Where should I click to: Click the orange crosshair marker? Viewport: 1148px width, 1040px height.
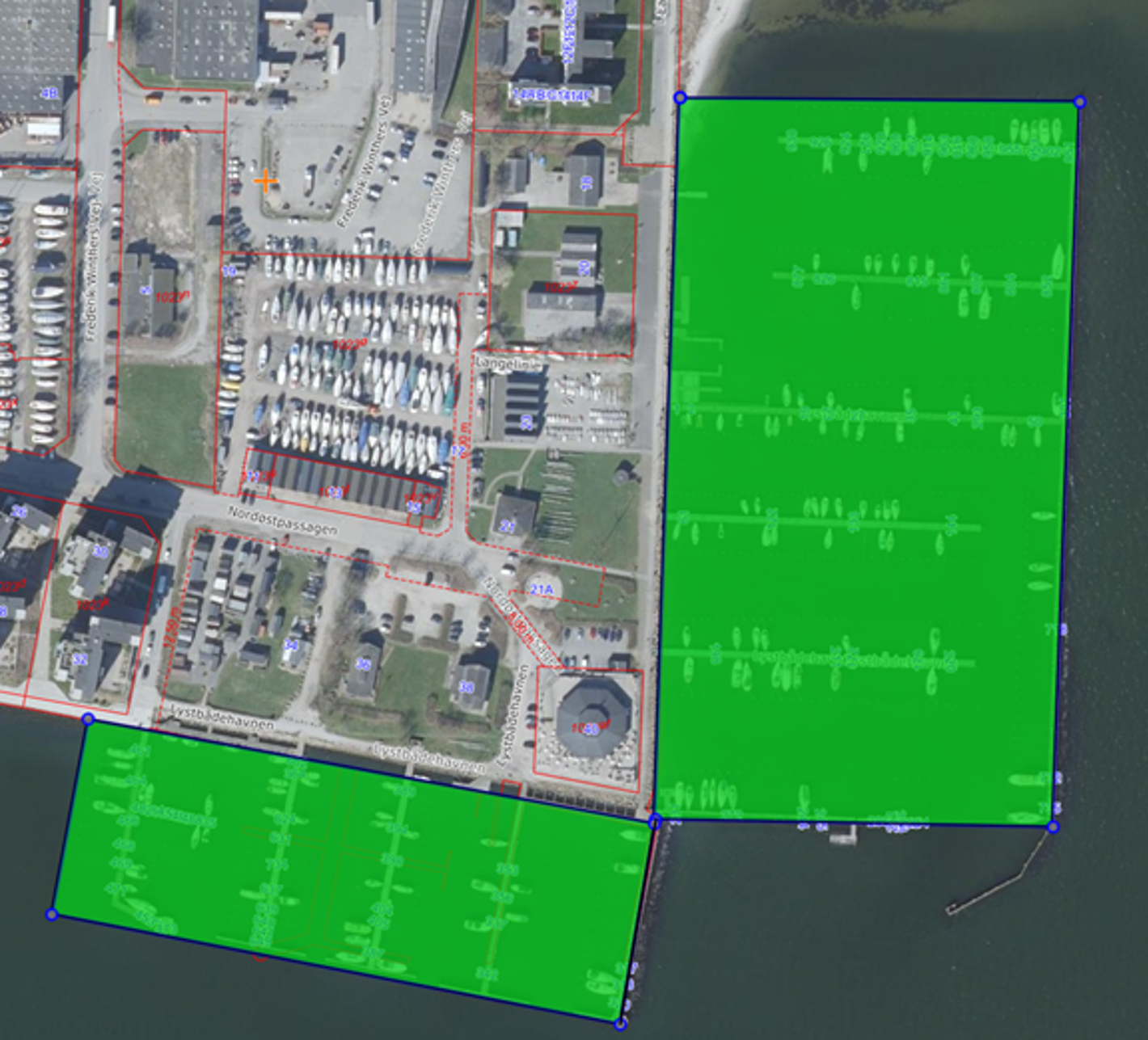tap(265, 182)
